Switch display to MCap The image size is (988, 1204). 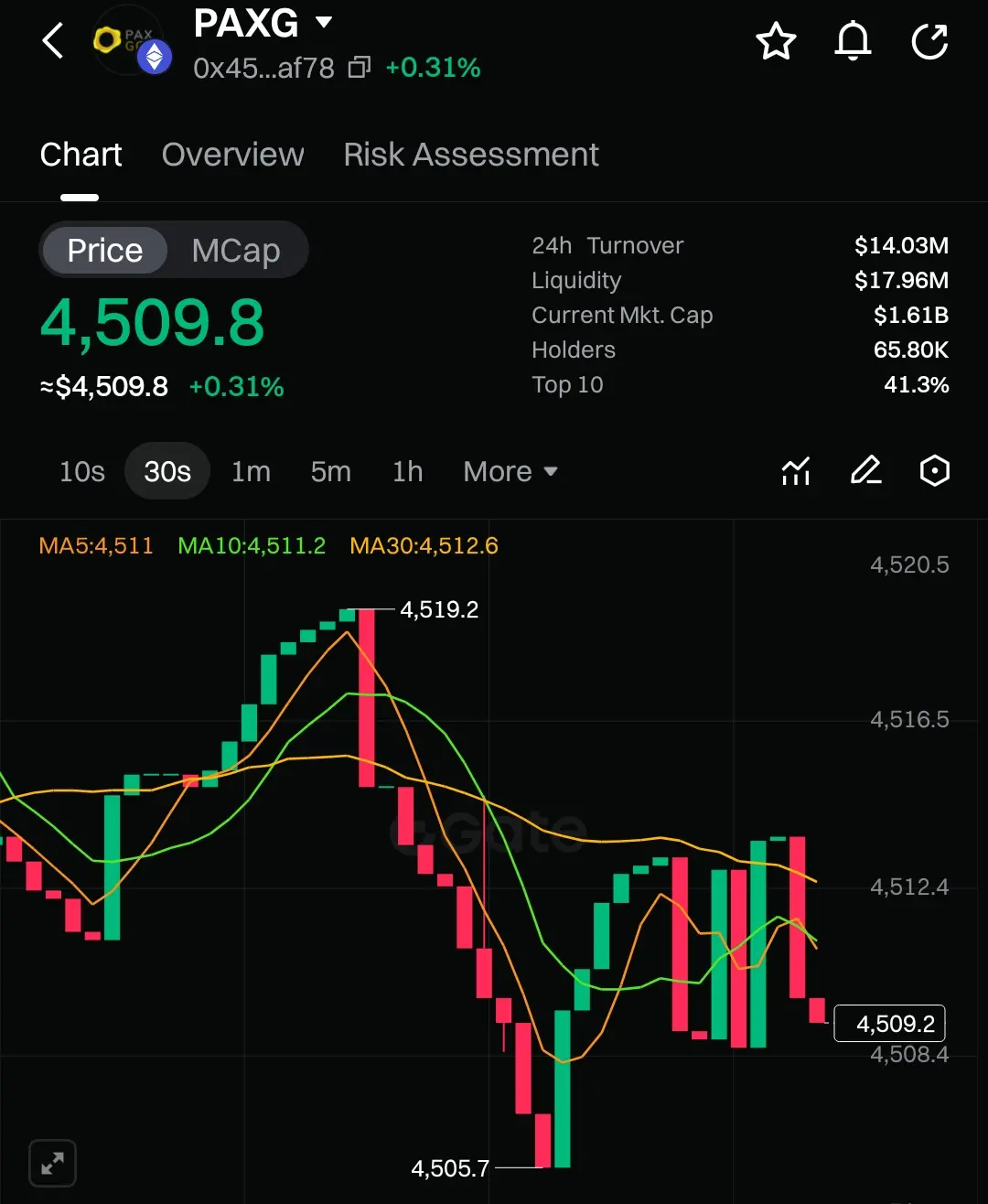[x=236, y=250]
